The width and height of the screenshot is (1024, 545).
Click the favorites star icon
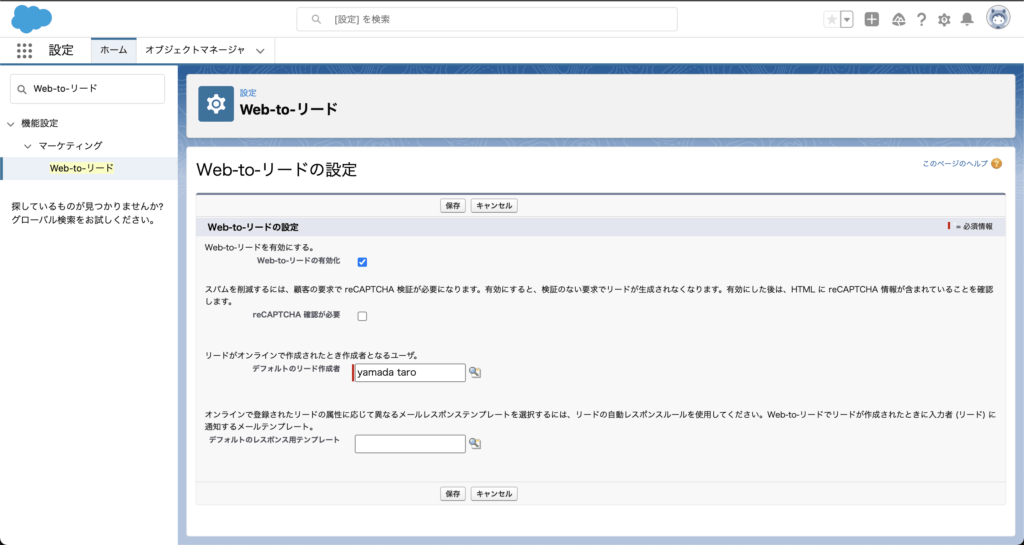click(831, 20)
